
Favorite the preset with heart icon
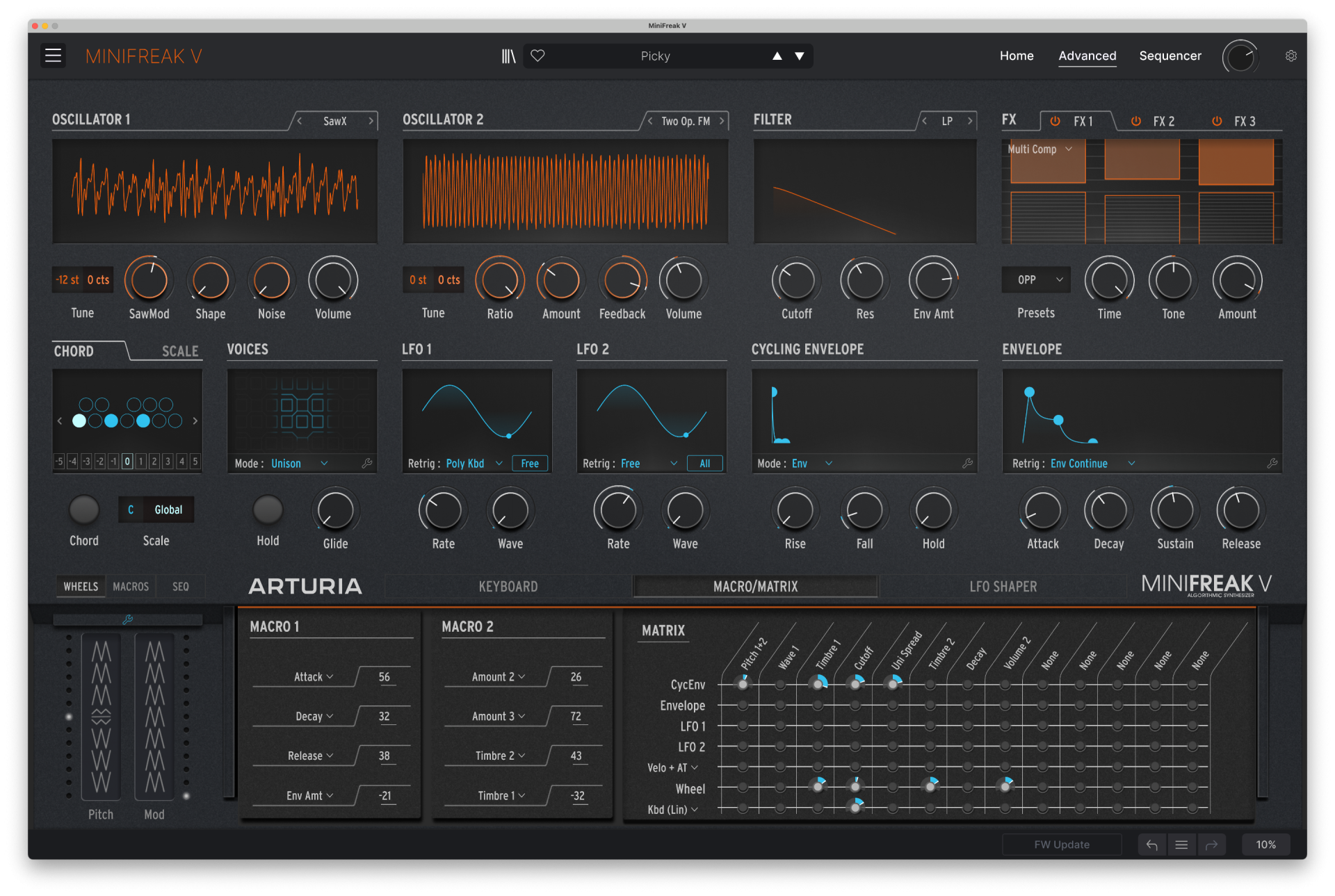click(x=537, y=56)
